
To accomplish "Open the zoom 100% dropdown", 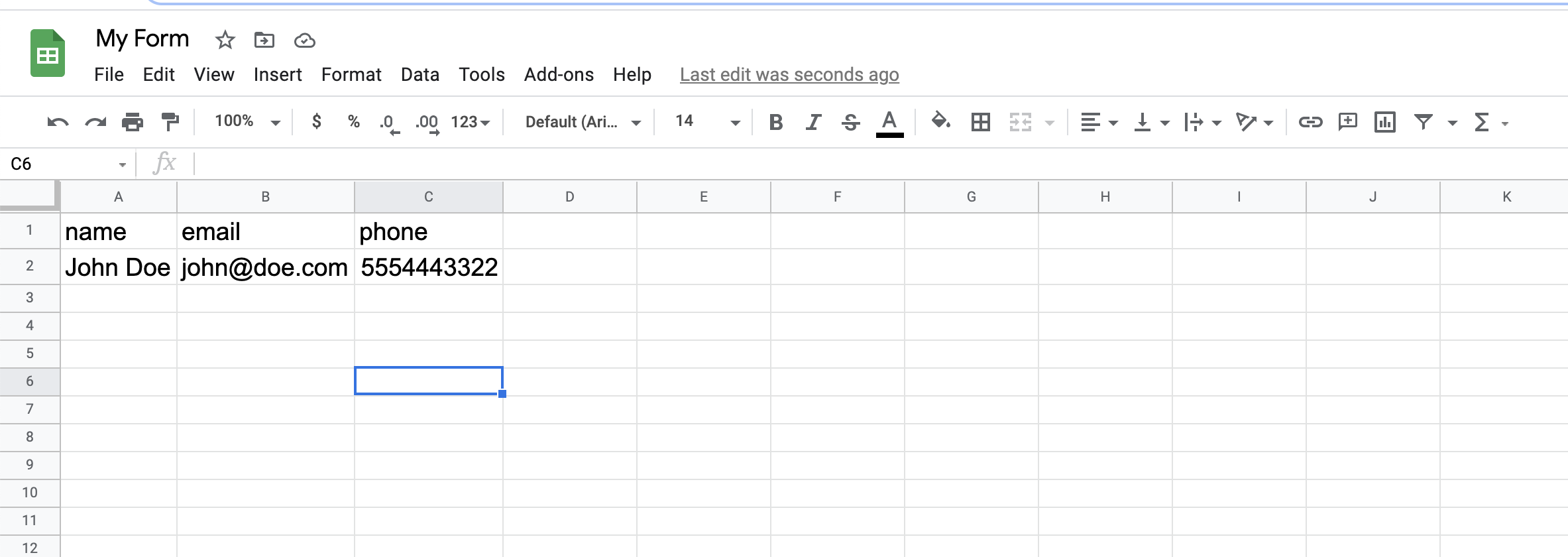I will pyautogui.click(x=247, y=121).
